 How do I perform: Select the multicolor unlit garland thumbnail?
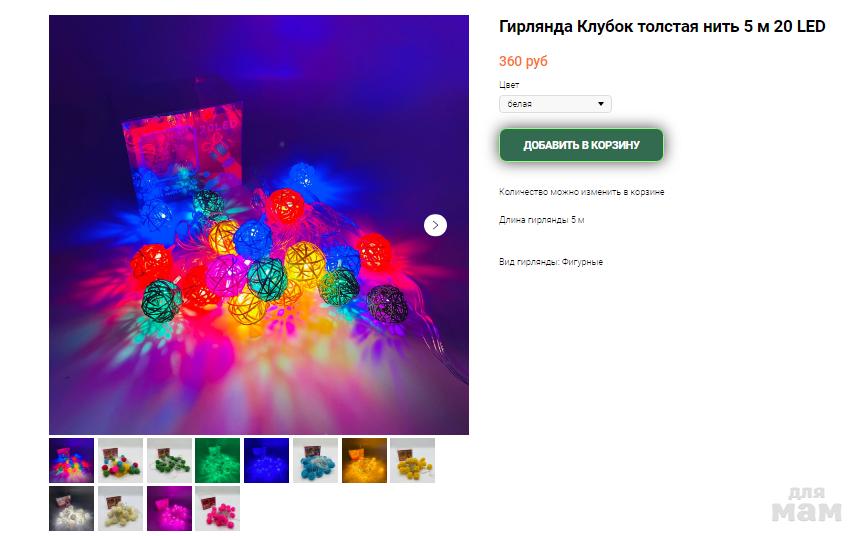coord(120,460)
